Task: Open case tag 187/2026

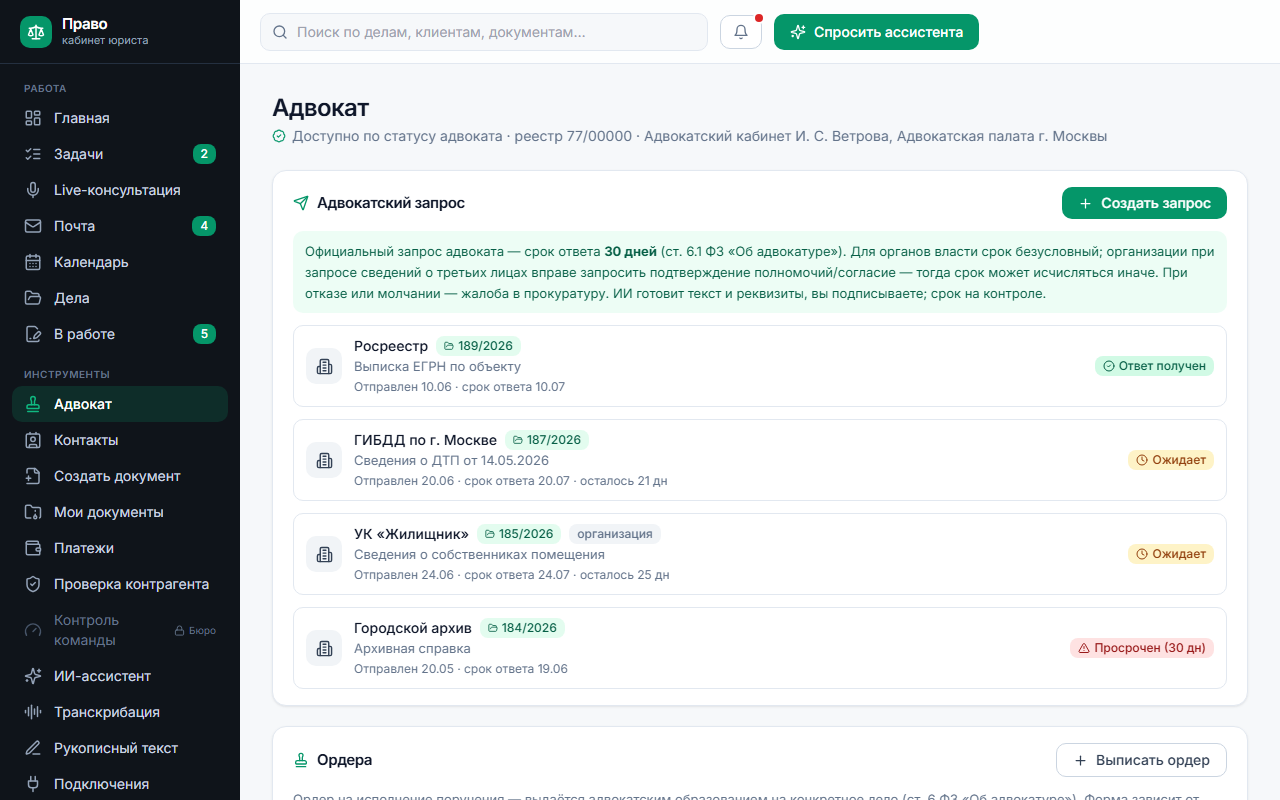Action: pos(547,440)
